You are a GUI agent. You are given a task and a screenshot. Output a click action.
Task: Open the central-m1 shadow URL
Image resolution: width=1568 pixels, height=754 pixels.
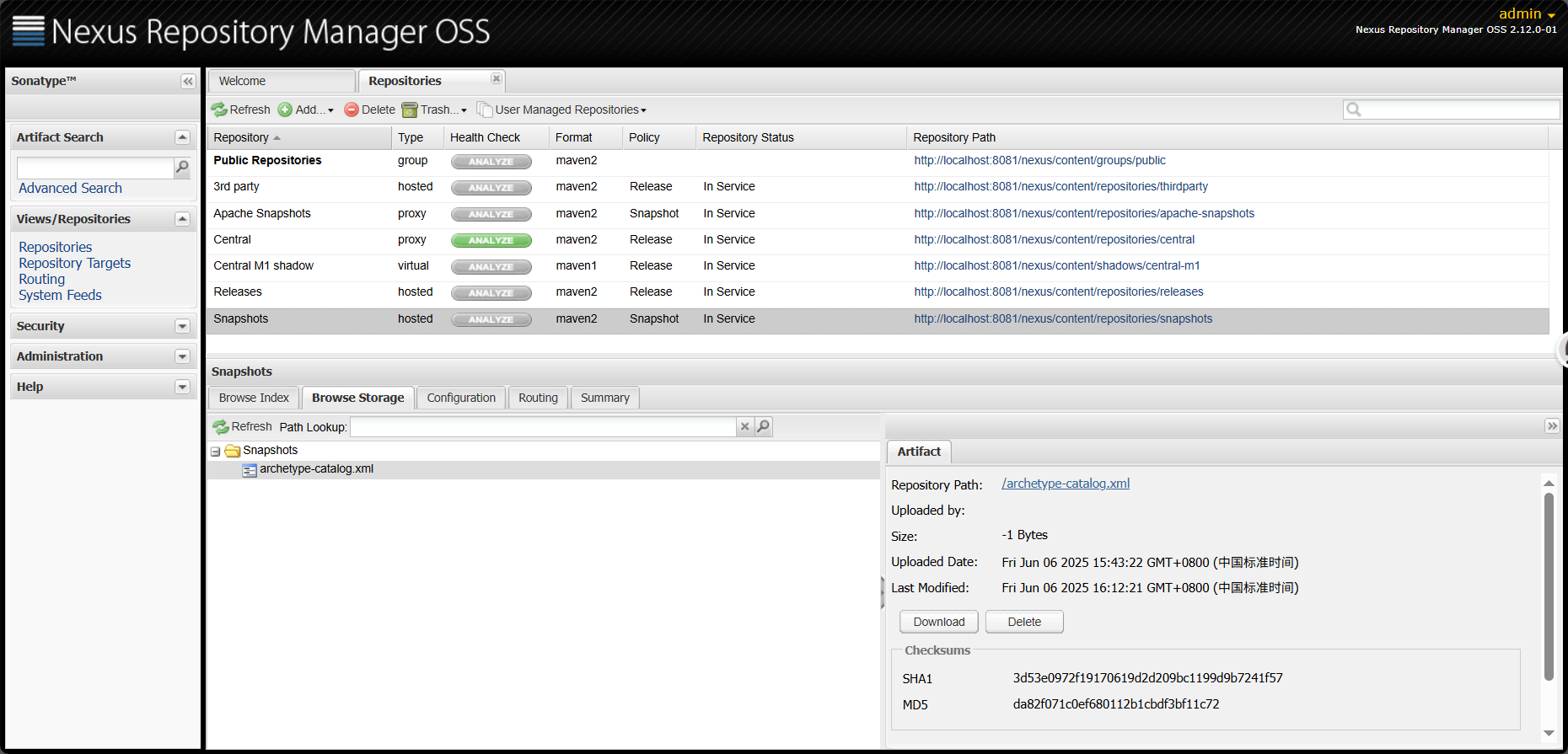1057,265
